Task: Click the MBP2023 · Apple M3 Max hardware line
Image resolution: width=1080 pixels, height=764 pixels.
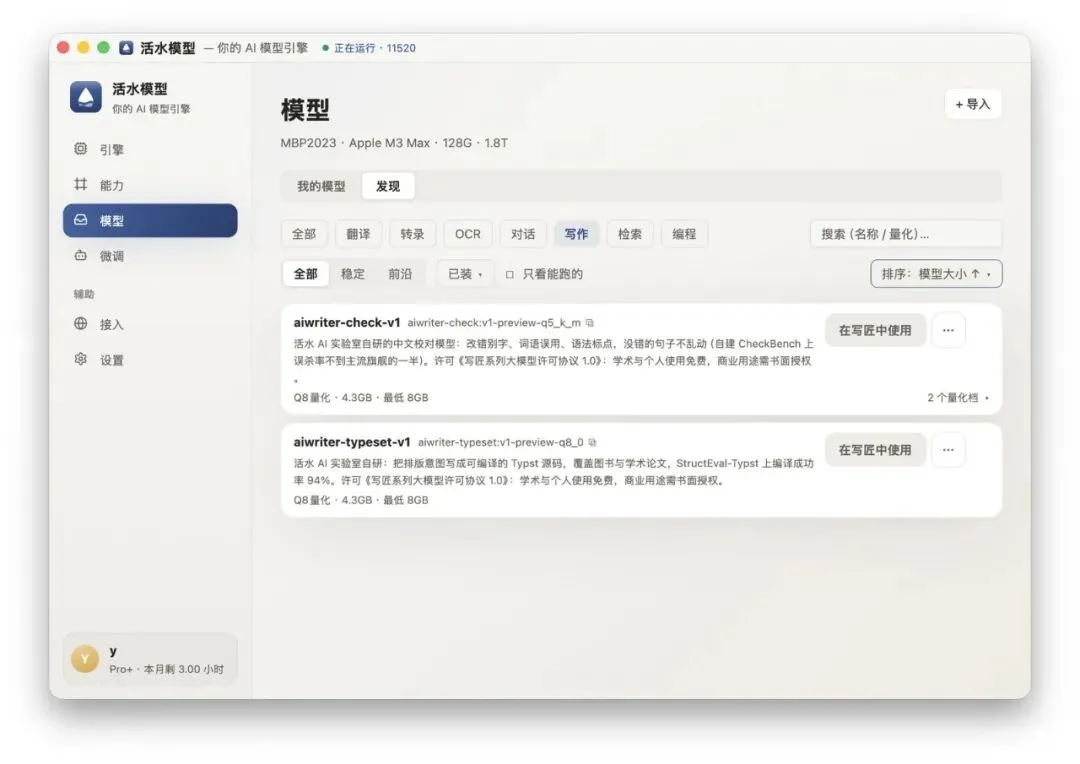Action: (x=394, y=143)
